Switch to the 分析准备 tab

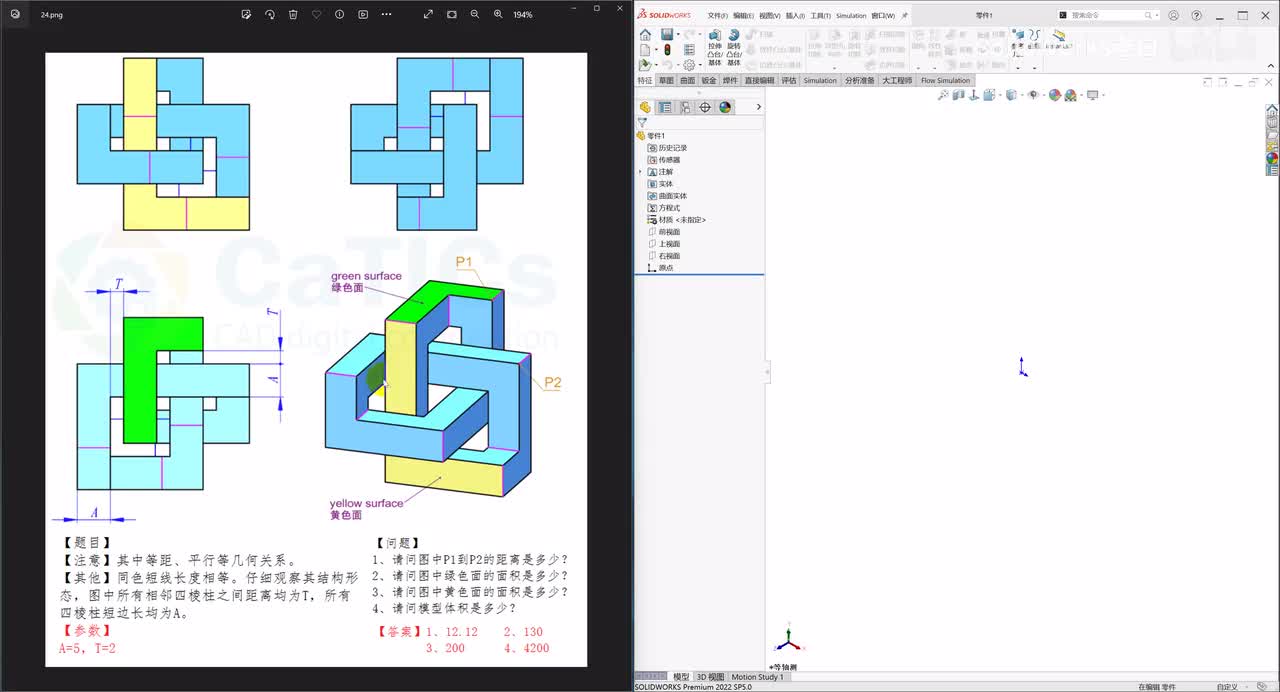(x=860, y=80)
